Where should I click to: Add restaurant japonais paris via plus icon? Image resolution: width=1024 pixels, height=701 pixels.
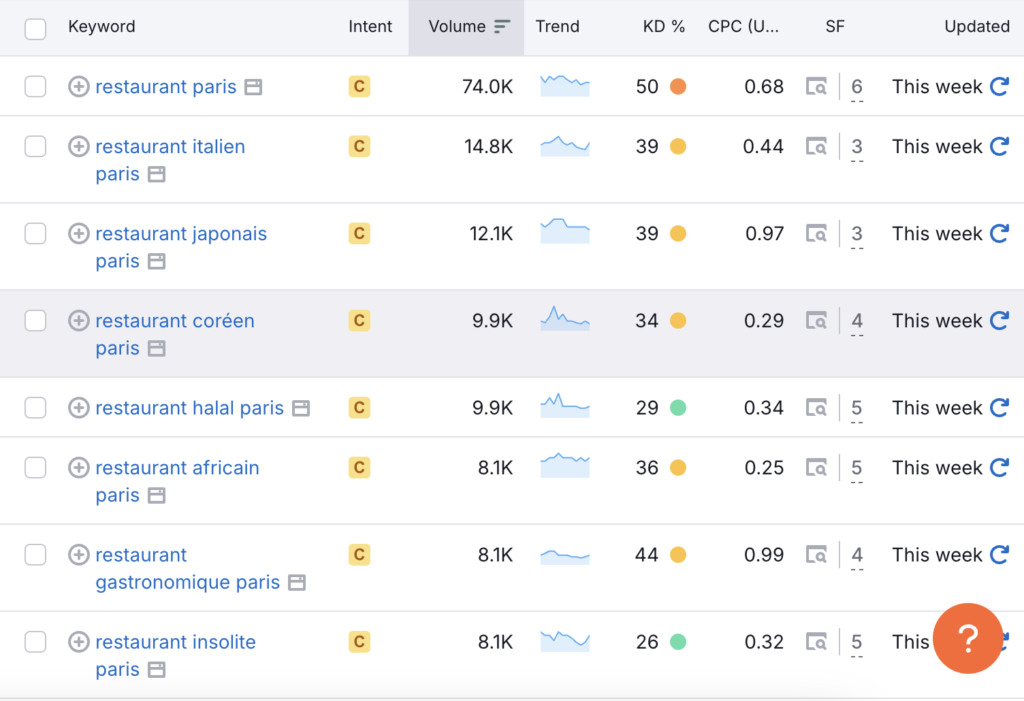point(78,233)
